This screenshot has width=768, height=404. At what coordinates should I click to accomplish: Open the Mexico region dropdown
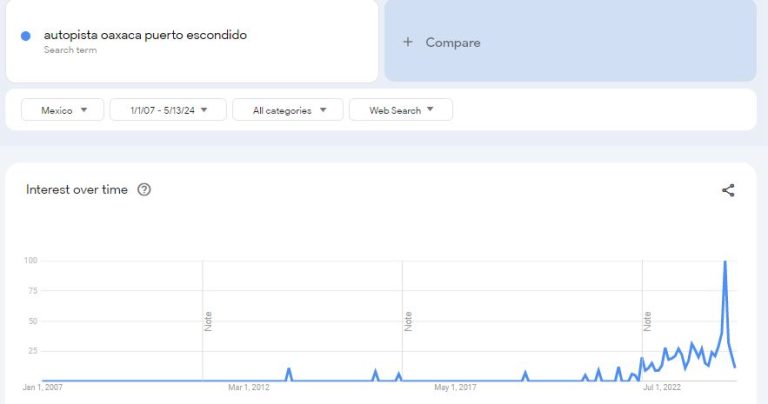pyautogui.click(x=63, y=110)
